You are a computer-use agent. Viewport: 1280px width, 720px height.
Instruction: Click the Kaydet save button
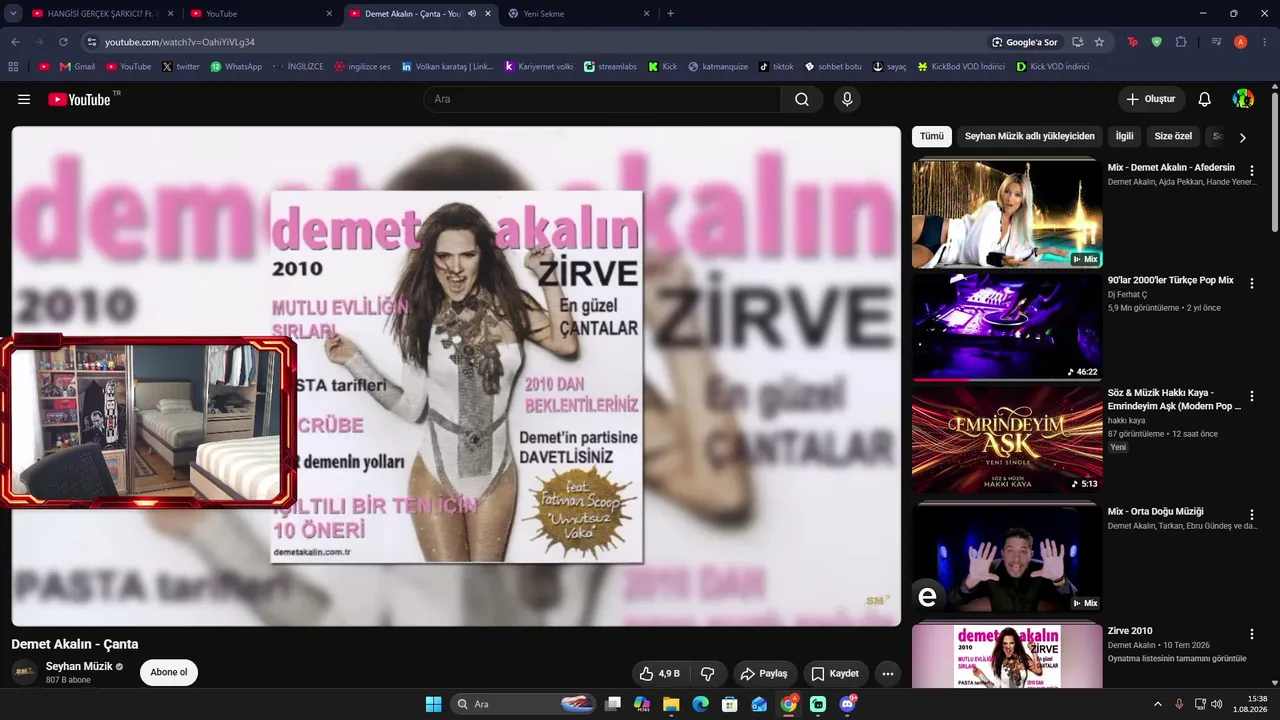point(835,674)
